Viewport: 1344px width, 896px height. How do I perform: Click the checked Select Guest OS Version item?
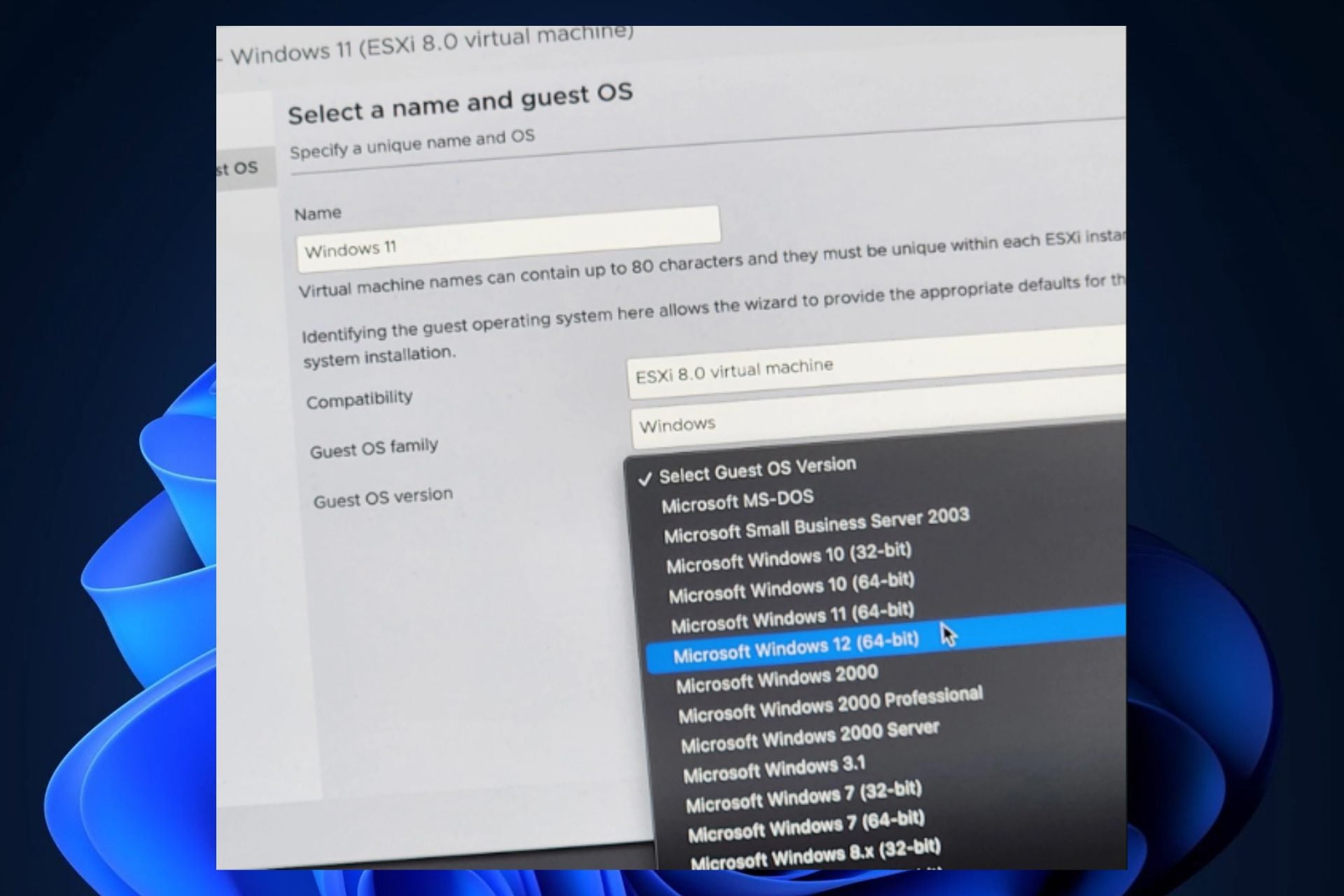point(757,470)
